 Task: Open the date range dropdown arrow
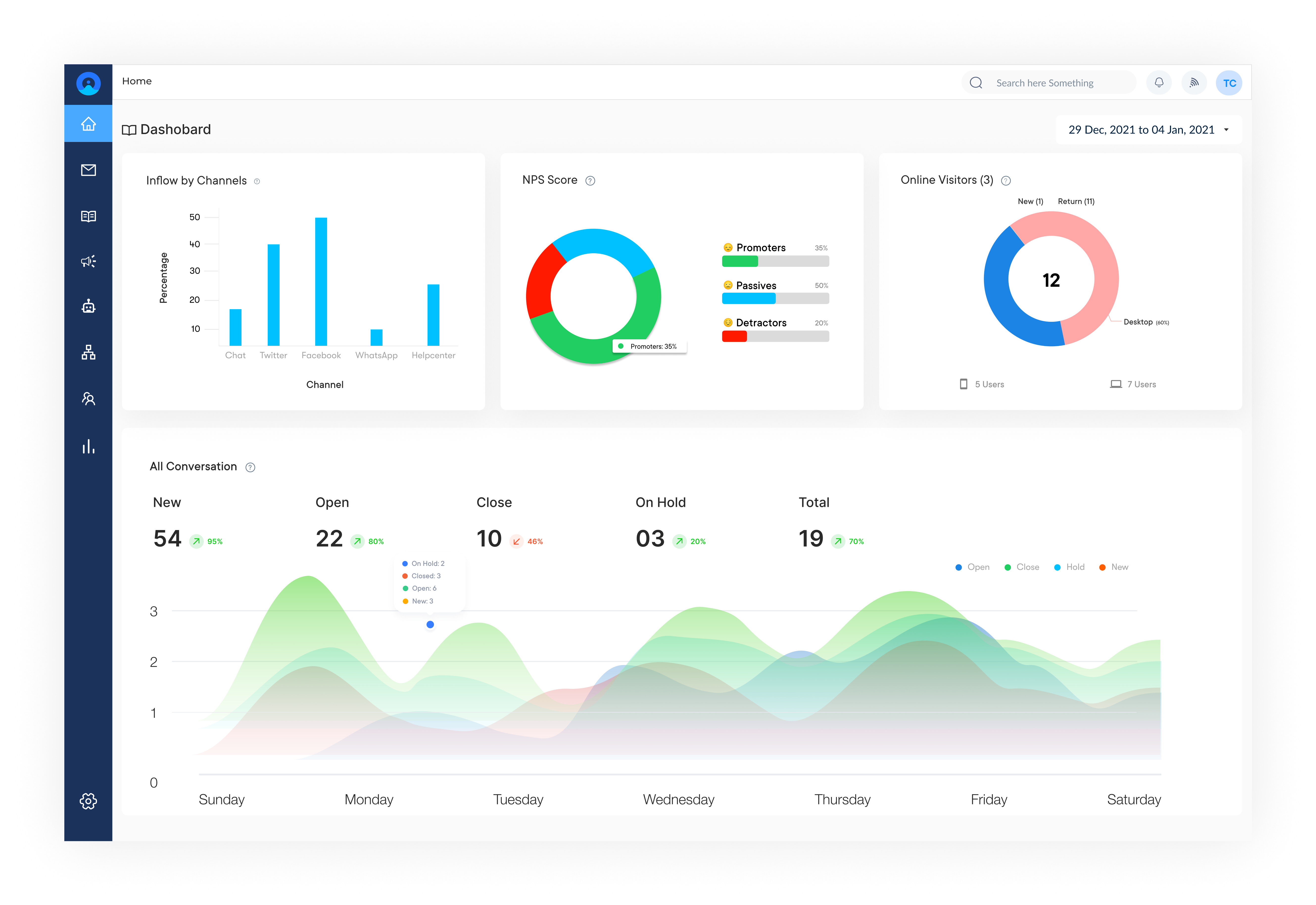point(1226,130)
